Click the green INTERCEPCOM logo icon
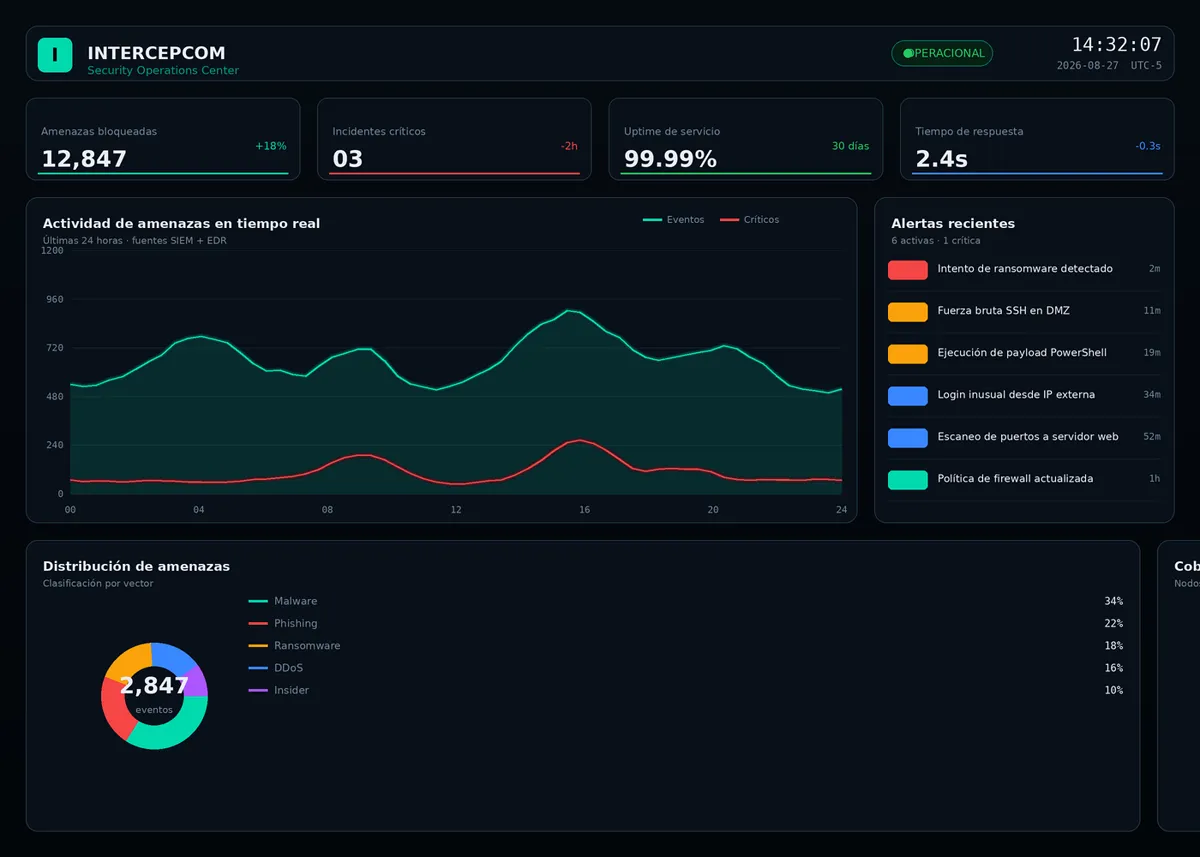1200x857 pixels. click(x=55, y=54)
